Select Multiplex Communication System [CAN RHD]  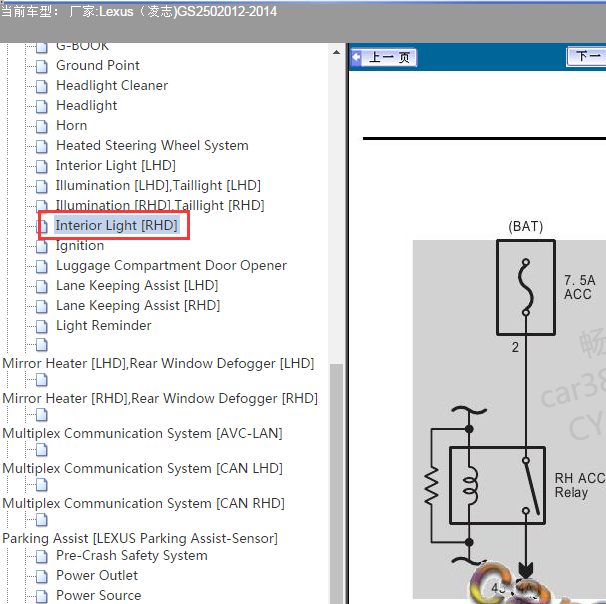click(x=143, y=504)
